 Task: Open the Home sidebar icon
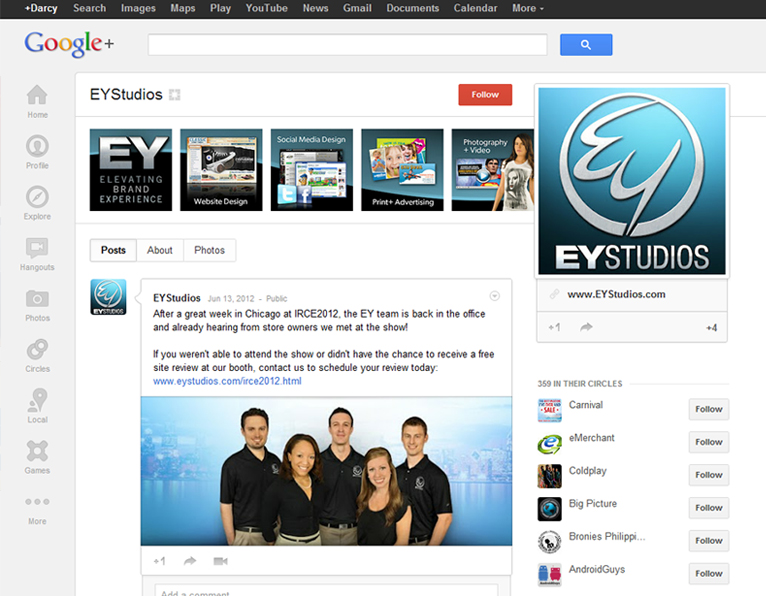coord(37,95)
